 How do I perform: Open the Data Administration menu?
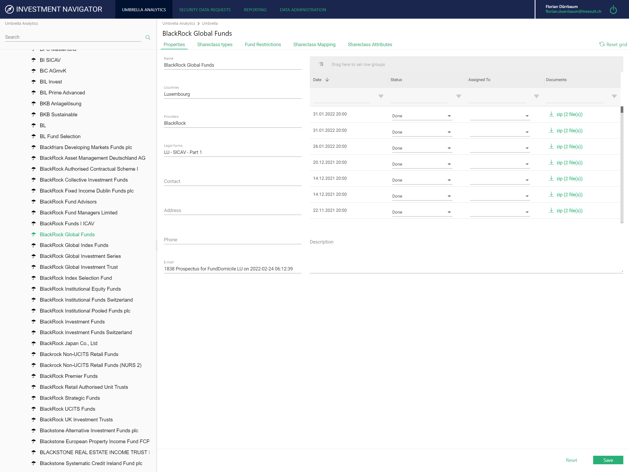pos(303,10)
